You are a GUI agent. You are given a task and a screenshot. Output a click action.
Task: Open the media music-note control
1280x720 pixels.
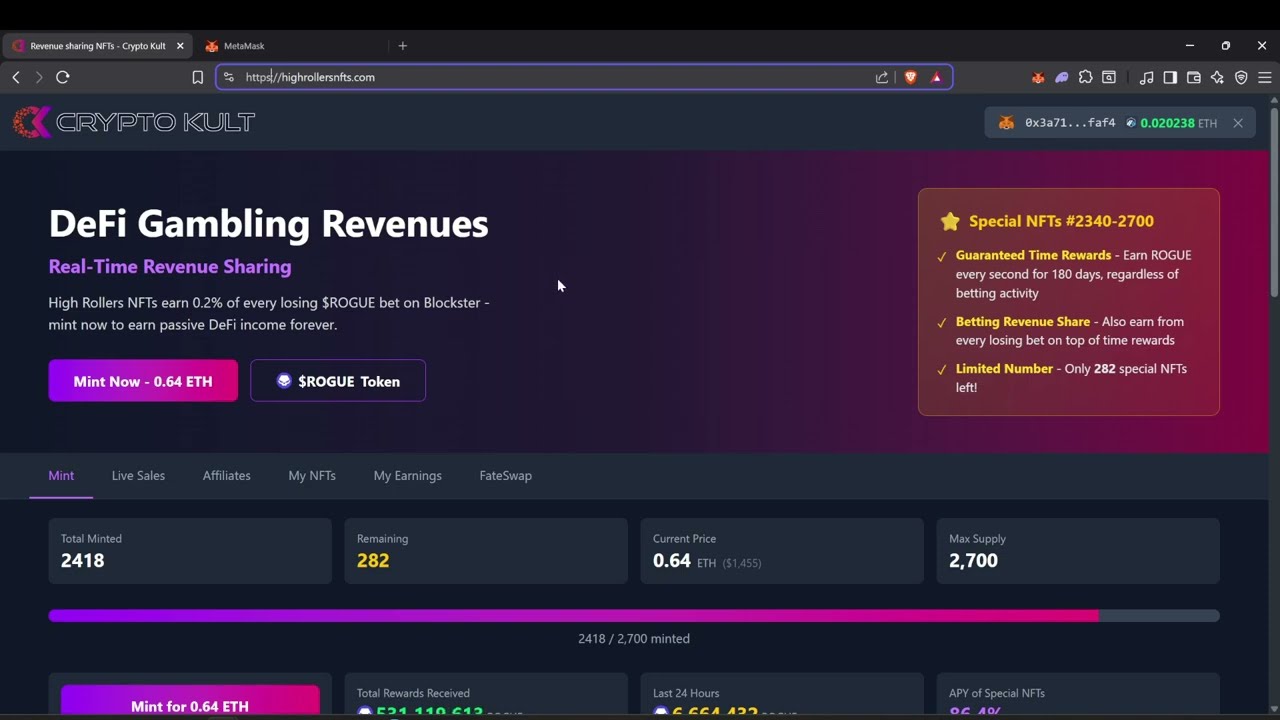coord(1147,77)
